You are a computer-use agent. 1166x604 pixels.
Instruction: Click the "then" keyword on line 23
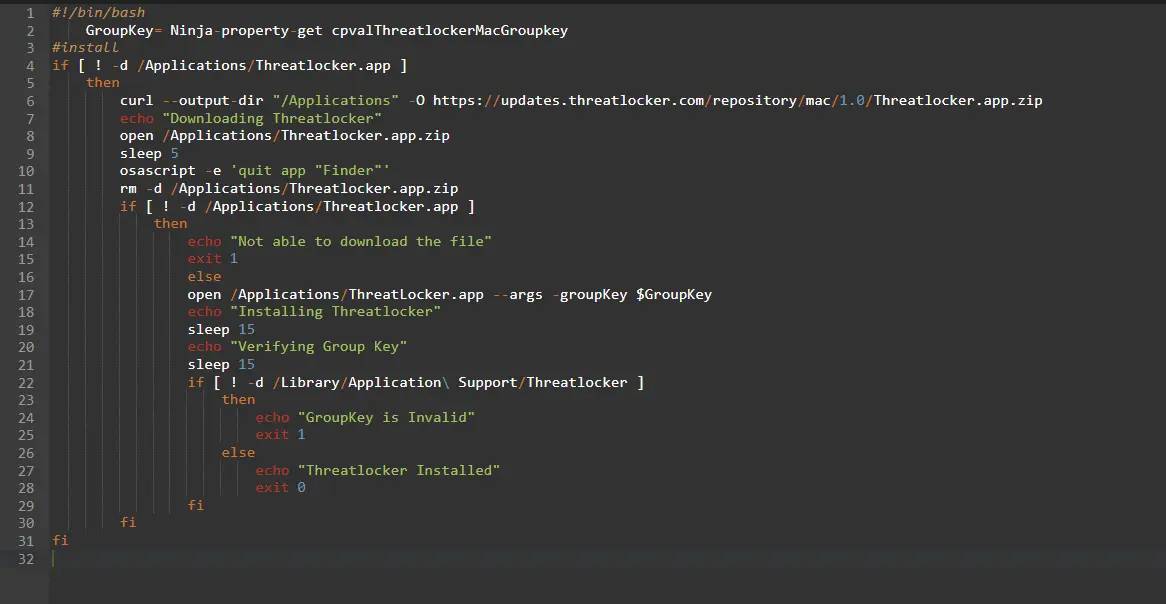(x=238, y=400)
